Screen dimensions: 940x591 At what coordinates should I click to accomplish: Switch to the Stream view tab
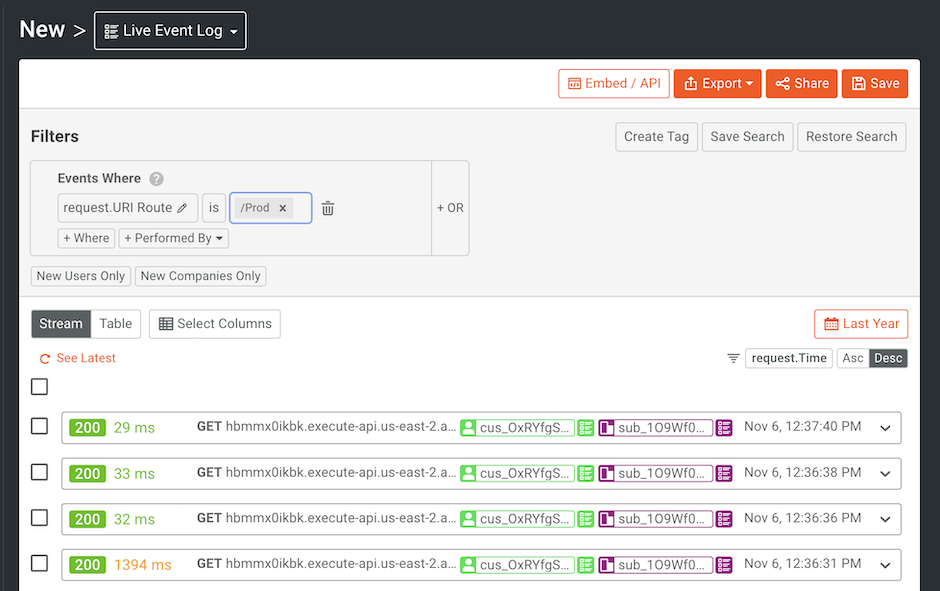pos(61,324)
